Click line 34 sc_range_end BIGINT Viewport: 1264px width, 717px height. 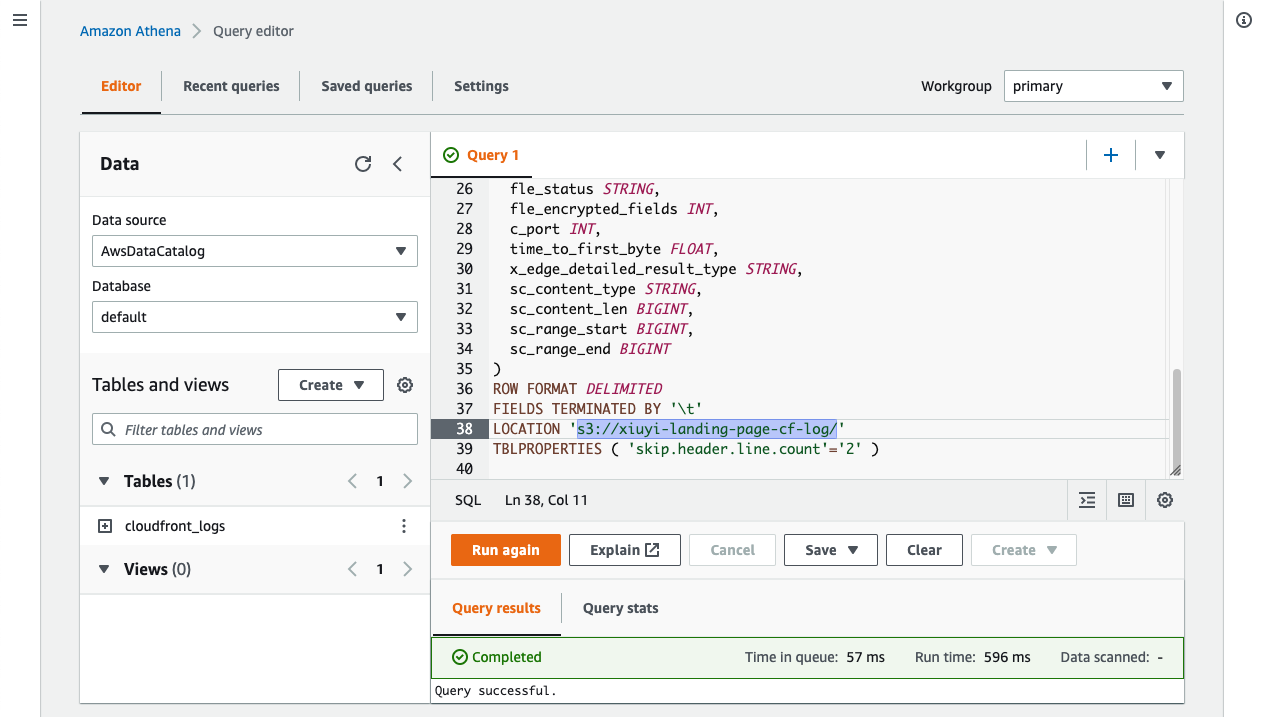[590, 349]
